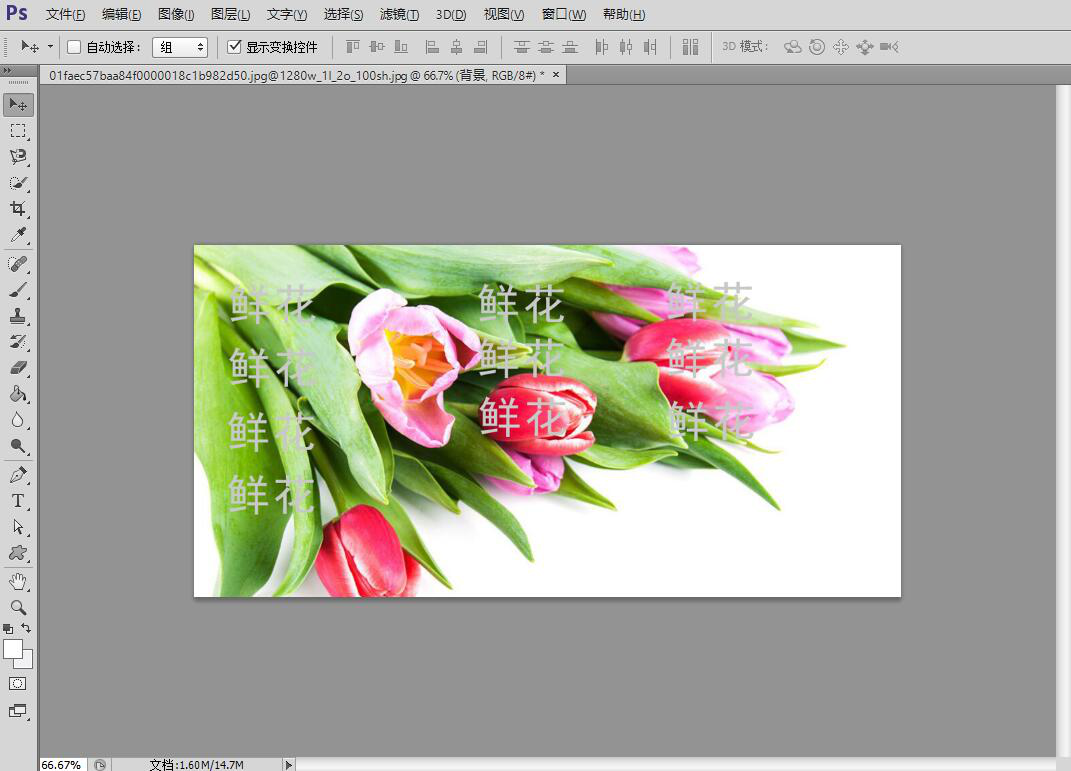Choose the Hand tool
This screenshot has width=1071, height=771.
18,581
